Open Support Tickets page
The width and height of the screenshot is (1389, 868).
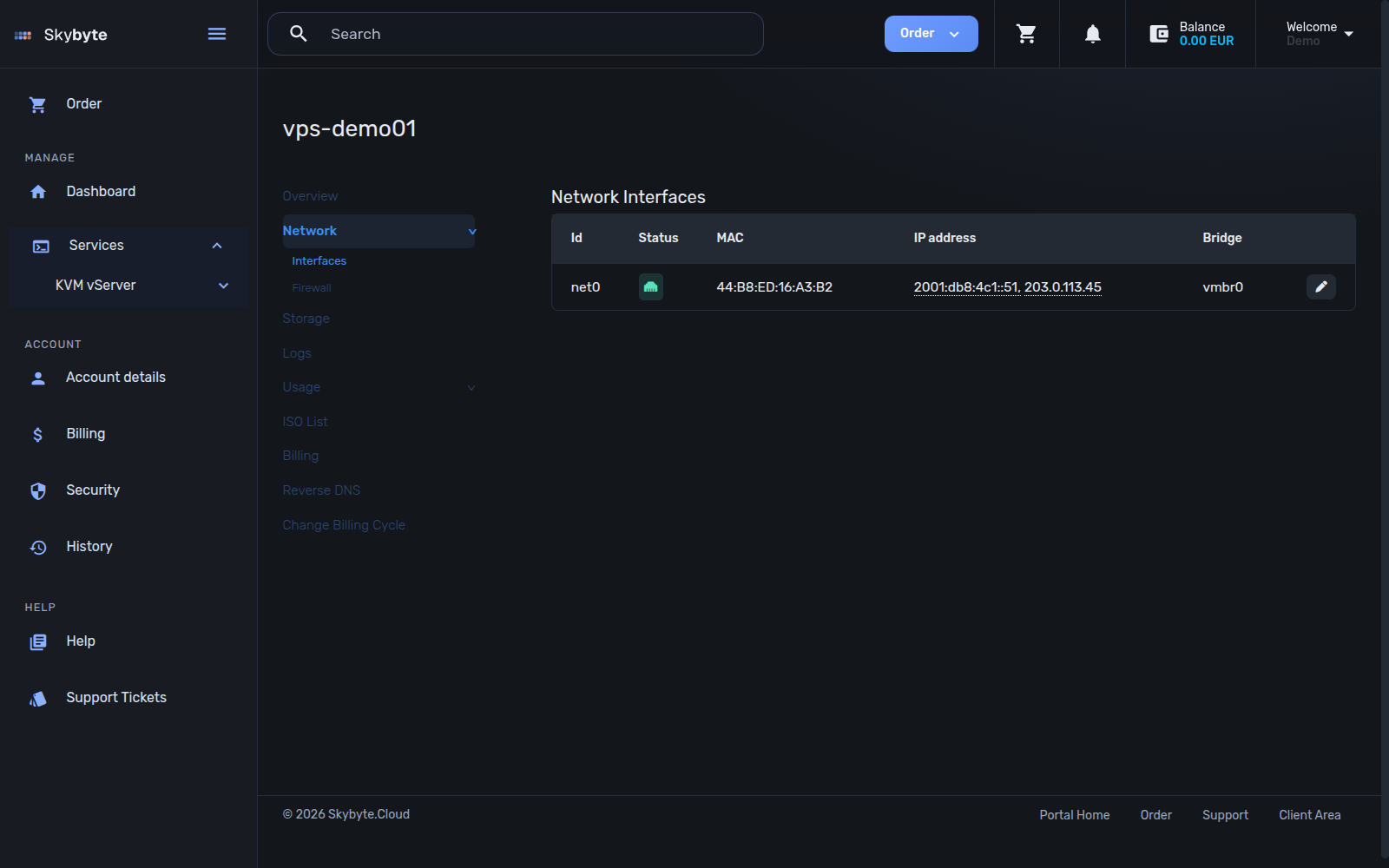(x=116, y=698)
